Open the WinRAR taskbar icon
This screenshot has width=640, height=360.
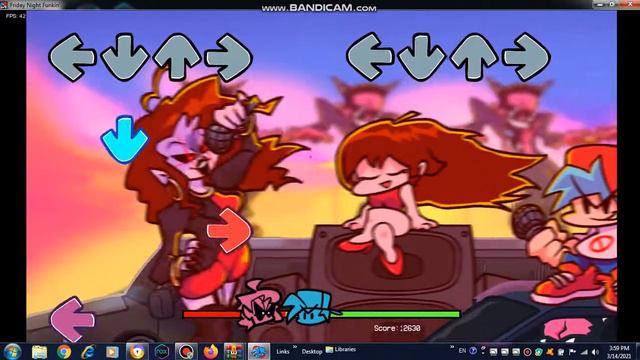pyautogui.click(x=234, y=351)
